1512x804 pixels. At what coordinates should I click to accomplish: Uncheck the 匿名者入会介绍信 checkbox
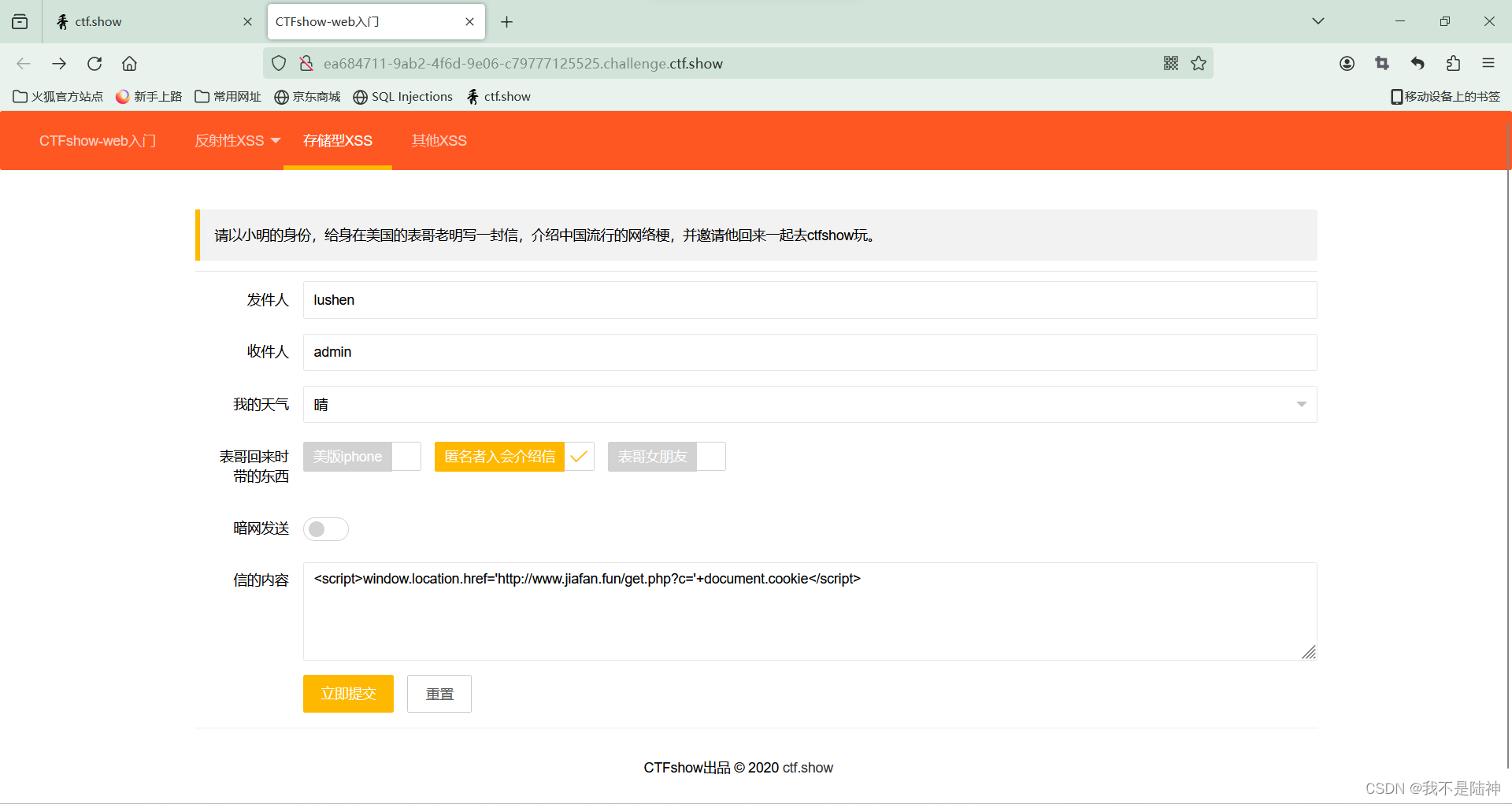(514, 457)
